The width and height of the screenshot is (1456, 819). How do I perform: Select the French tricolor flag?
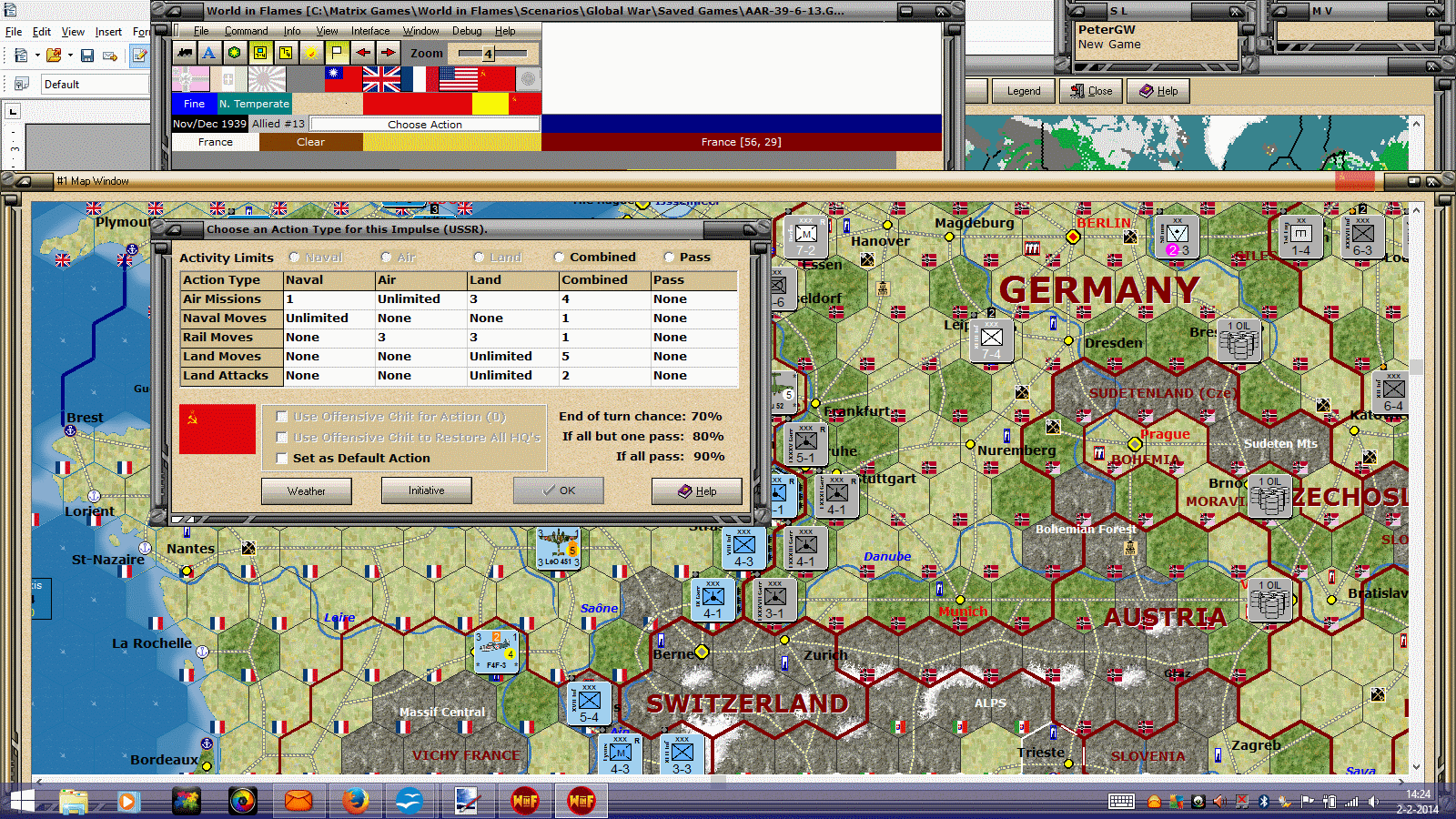coord(420,79)
